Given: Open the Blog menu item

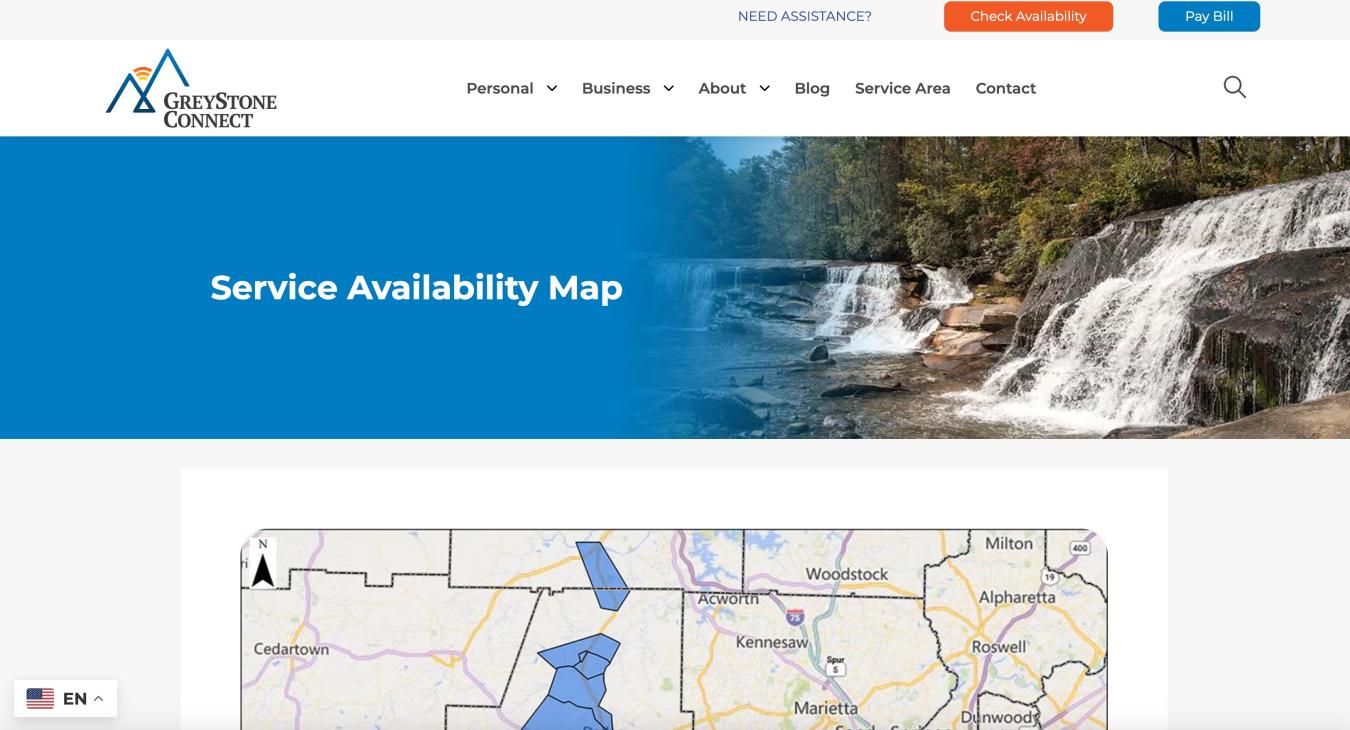Looking at the screenshot, I should 812,88.
